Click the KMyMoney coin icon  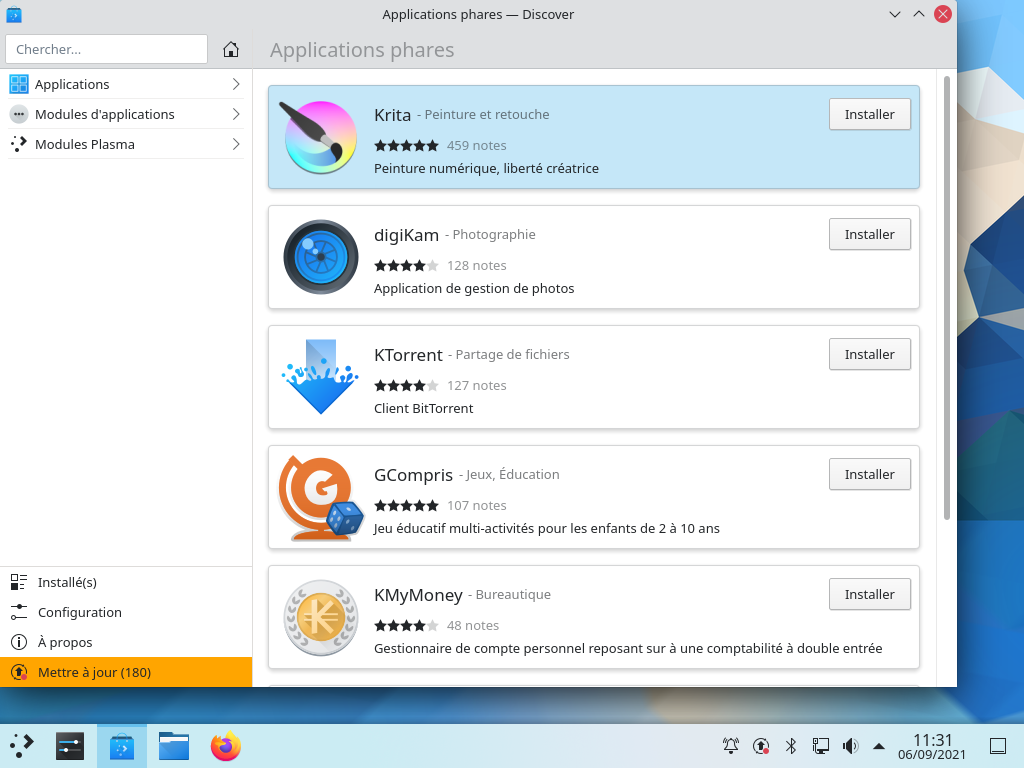click(321, 618)
